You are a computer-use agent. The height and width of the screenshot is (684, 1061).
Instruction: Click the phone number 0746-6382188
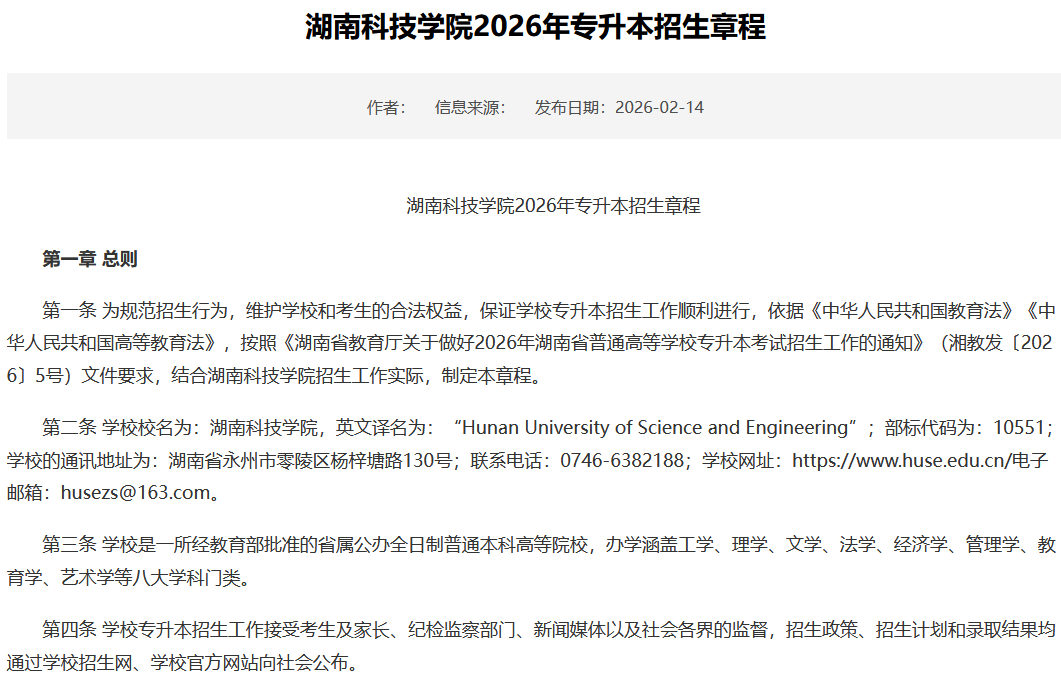(x=622, y=460)
